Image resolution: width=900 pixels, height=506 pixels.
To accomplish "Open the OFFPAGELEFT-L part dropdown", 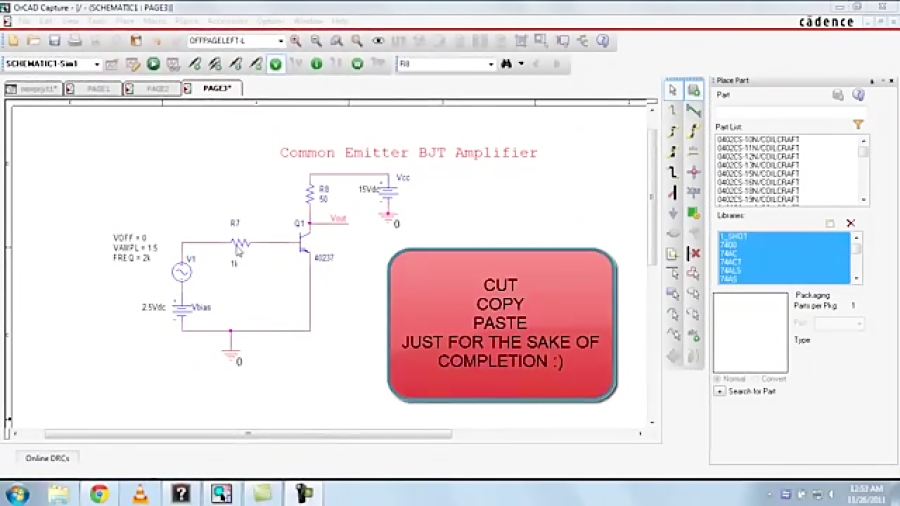I will tap(281, 41).
